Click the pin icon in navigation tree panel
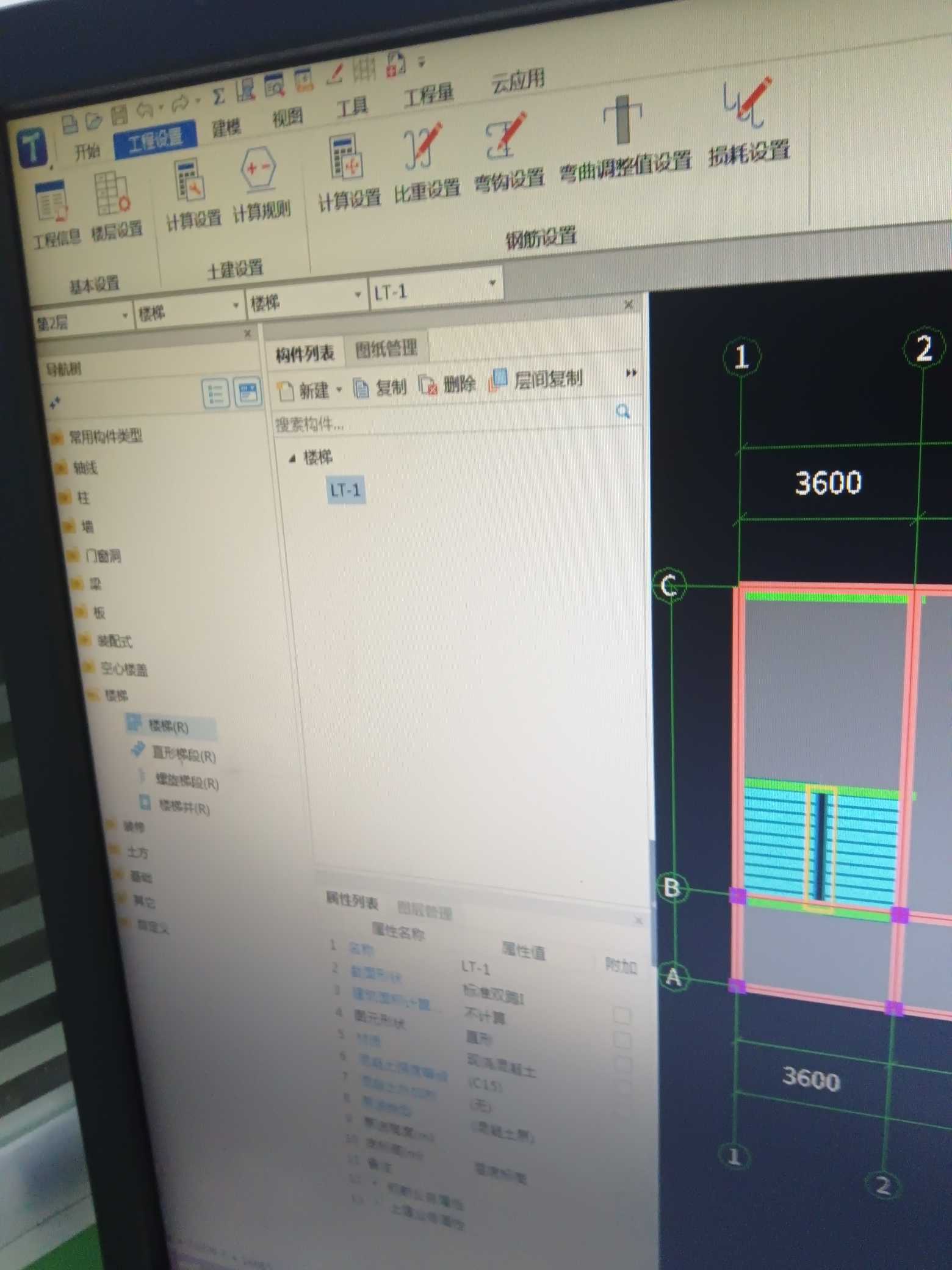 [55, 402]
